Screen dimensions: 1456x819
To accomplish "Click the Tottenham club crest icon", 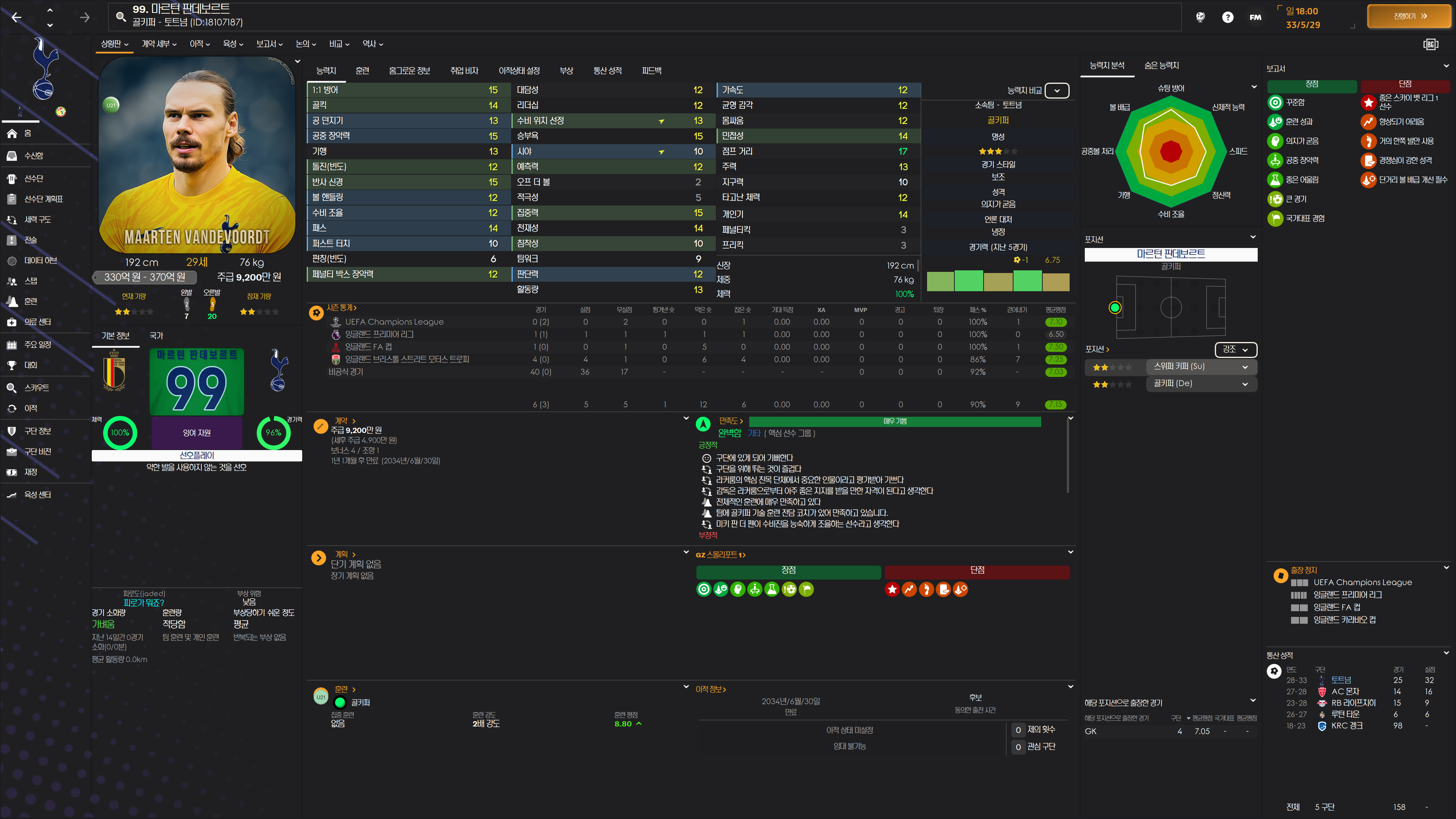I will click(44, 69).
